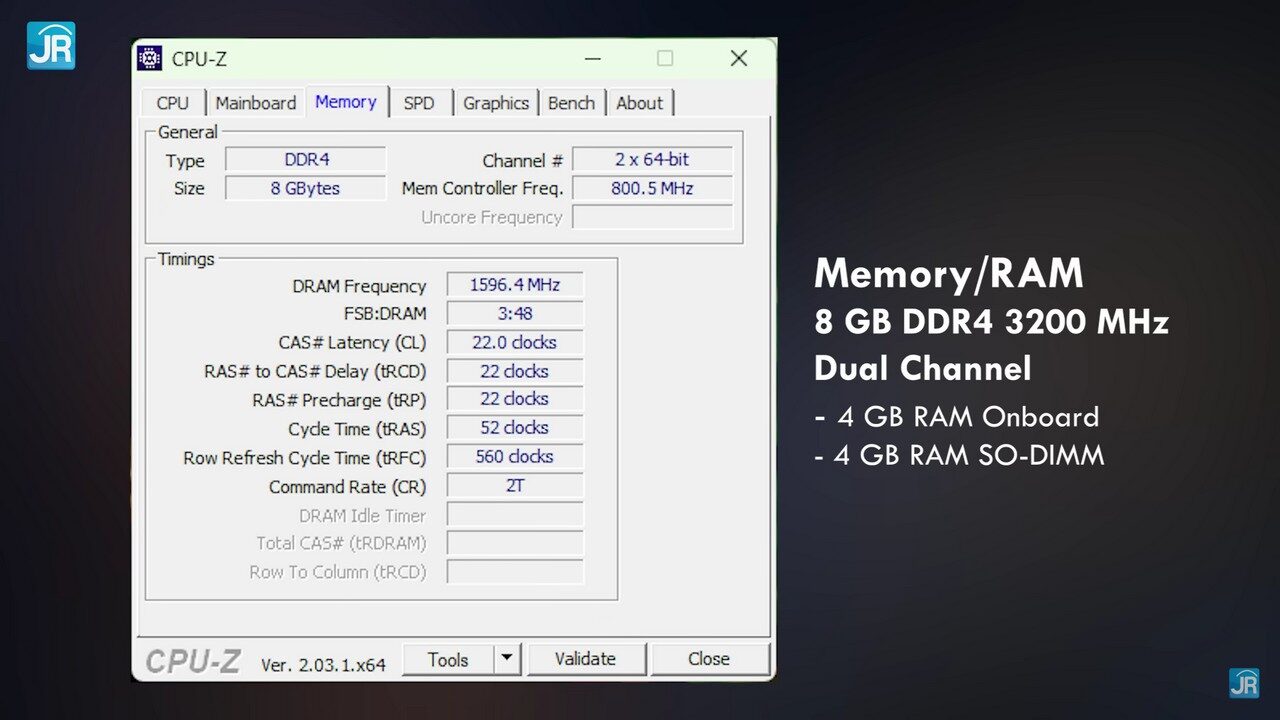Click the empty Row To Column field
Screen dimensions: 1280x720
click(x=515, y=572)
